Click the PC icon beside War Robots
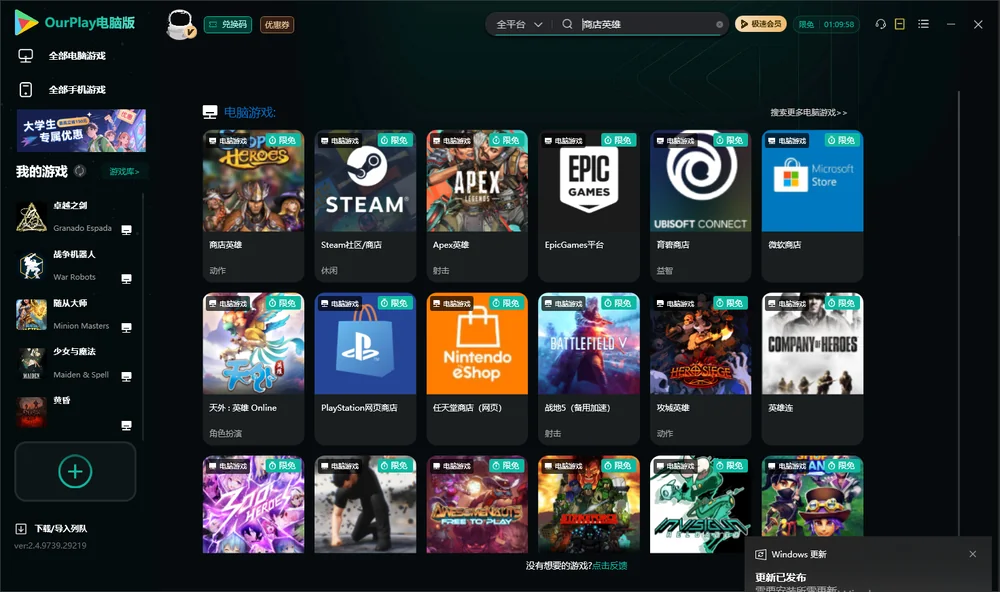1000x592 pixels. [126, 279]
